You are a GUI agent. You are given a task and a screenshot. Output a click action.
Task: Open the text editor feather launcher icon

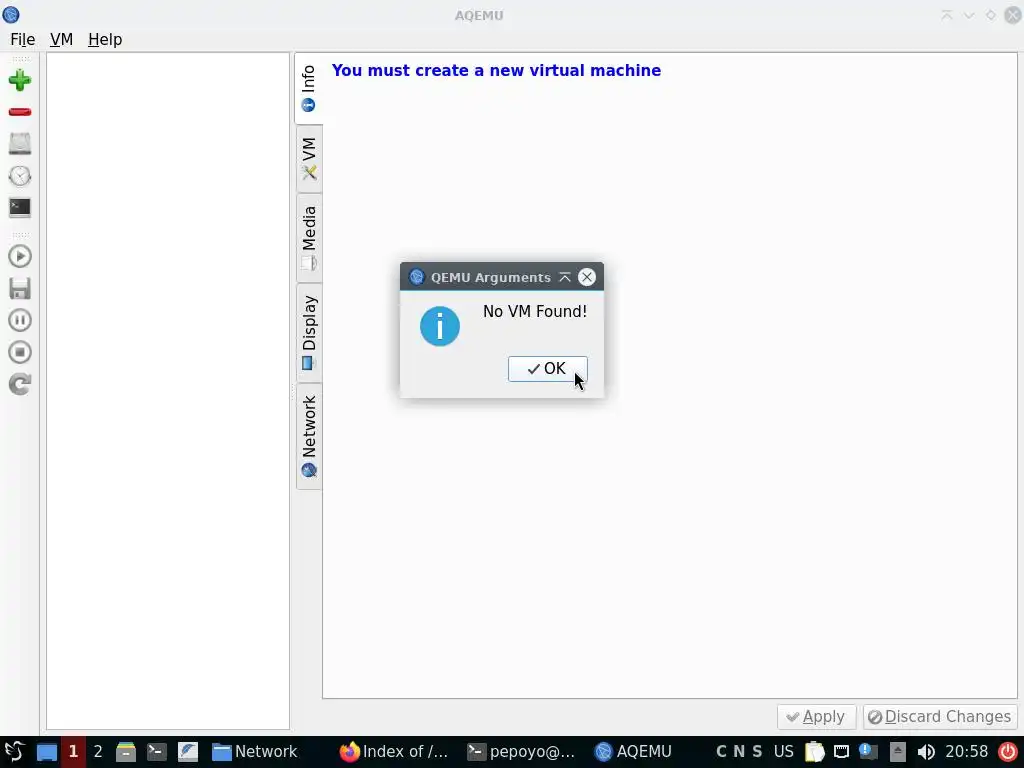coord(188,752)
